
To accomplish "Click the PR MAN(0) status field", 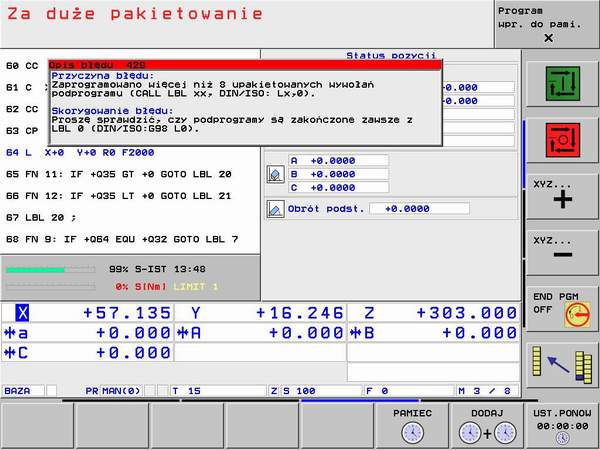I will click(113, 391).
